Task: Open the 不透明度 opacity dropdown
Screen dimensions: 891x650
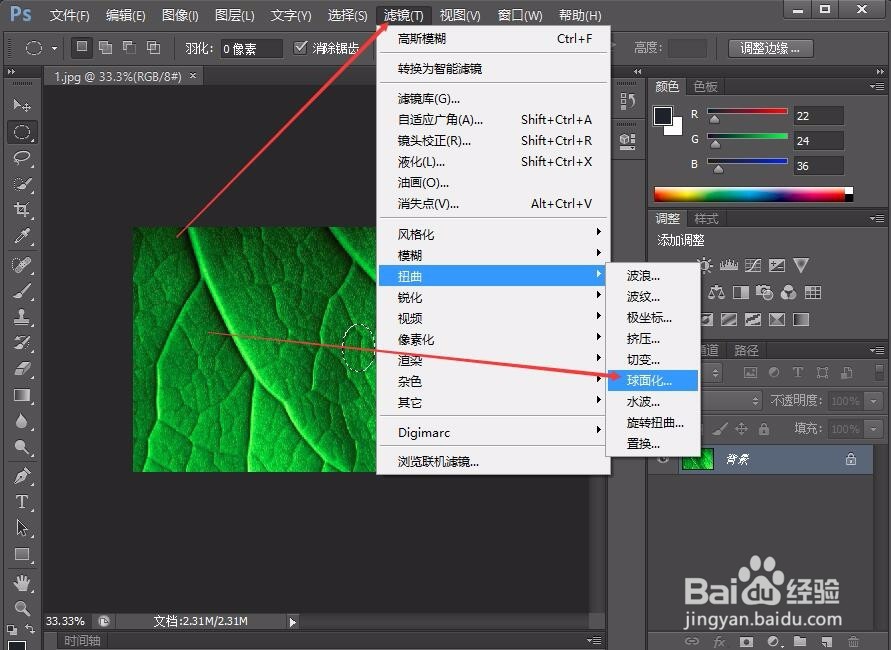Action: coord(872,400)
